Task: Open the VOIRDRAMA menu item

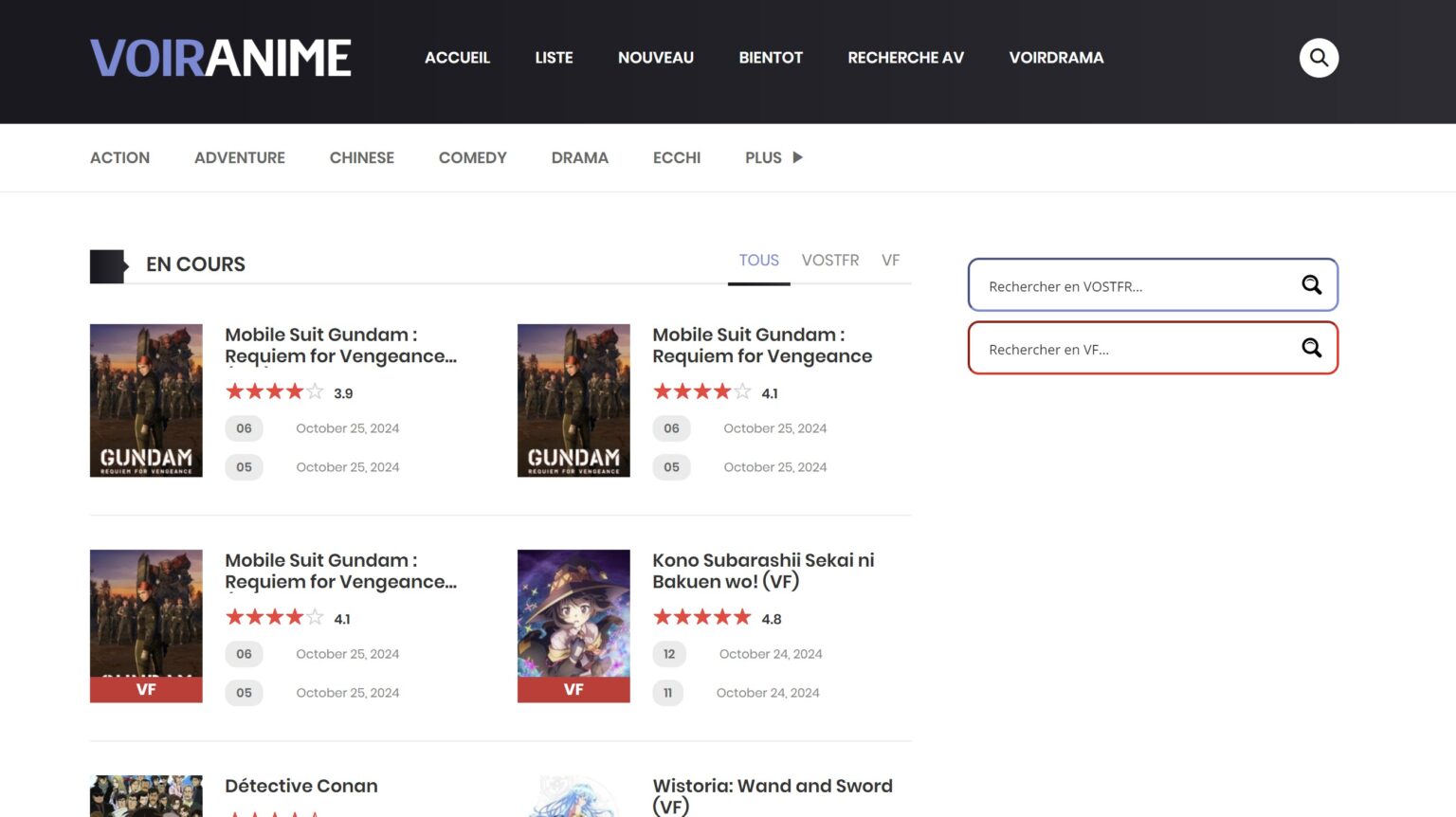Action: tap(1056, 57)
